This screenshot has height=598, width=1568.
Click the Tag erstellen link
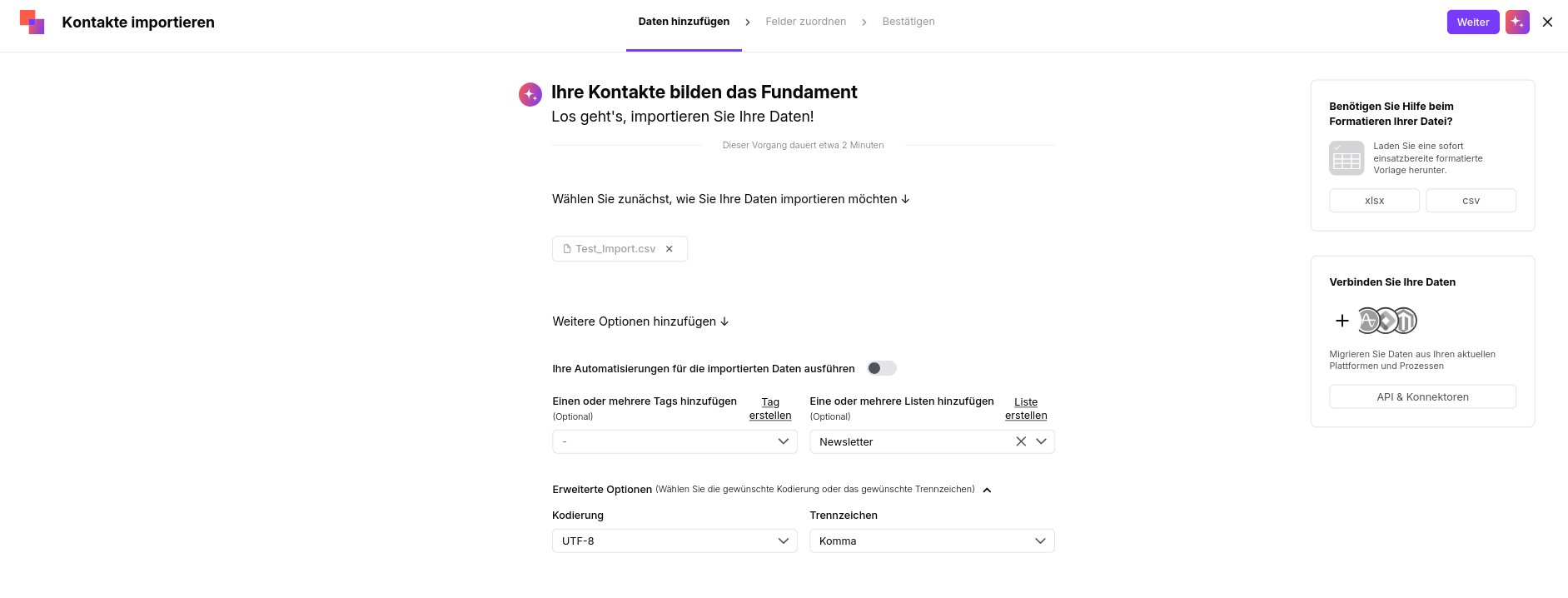770,409
